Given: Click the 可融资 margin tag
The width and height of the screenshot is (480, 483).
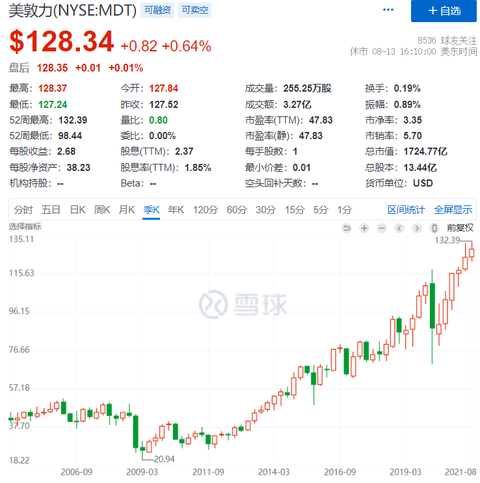Looking at the screenshot, I should click(157, 10).
